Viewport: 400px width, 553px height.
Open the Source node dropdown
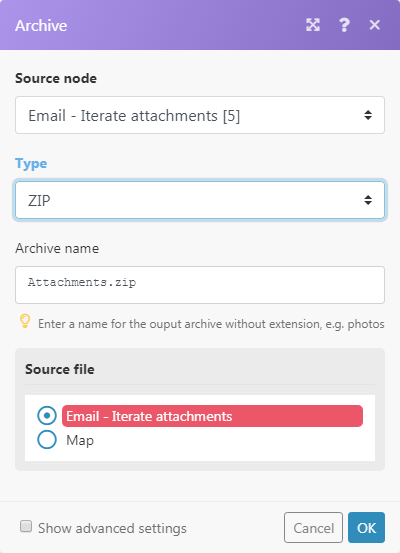[x=200, y=115]
